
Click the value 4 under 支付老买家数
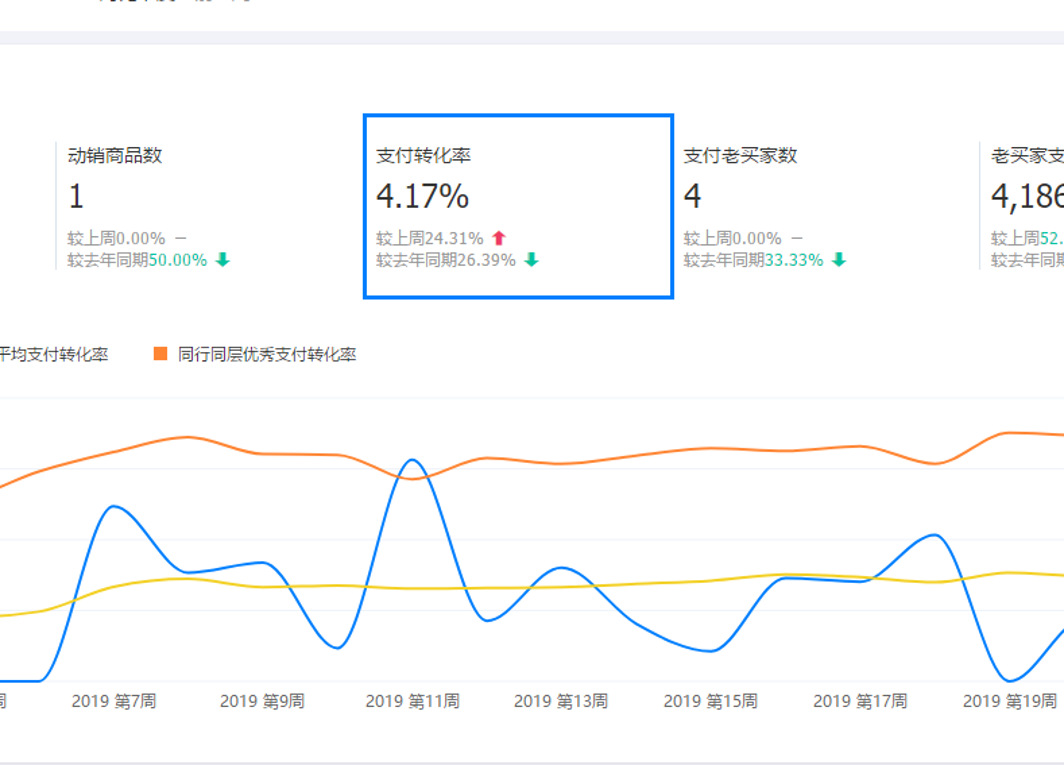click(x=692, y=196)
